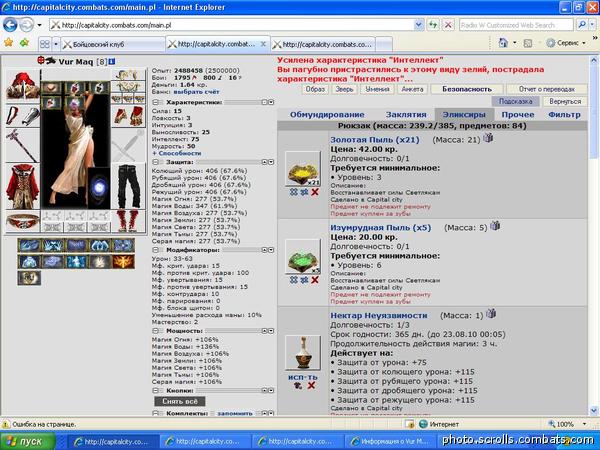This screenshot has width=600, height=450.
Task: Click the выбрать счёт bank link
Action: 196,92
